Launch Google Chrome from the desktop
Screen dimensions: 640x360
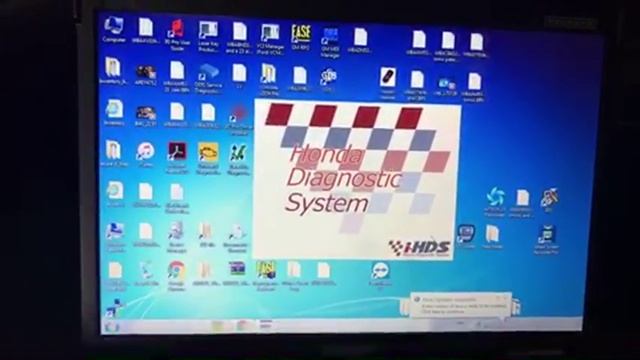176,276
